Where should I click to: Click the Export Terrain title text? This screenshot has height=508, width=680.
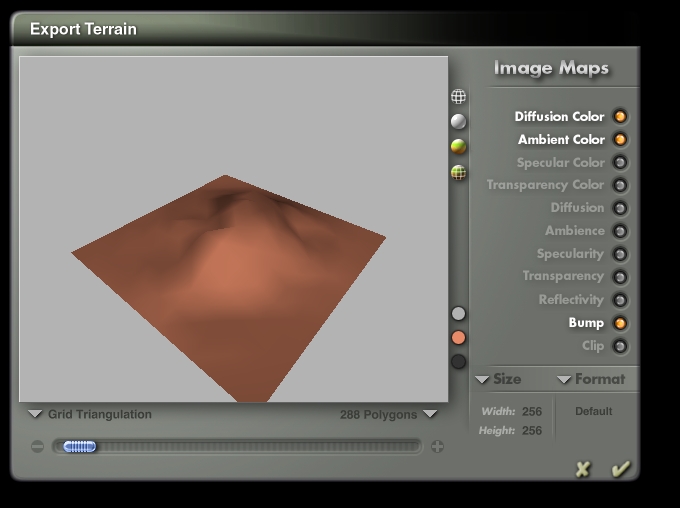click(83, 29)
